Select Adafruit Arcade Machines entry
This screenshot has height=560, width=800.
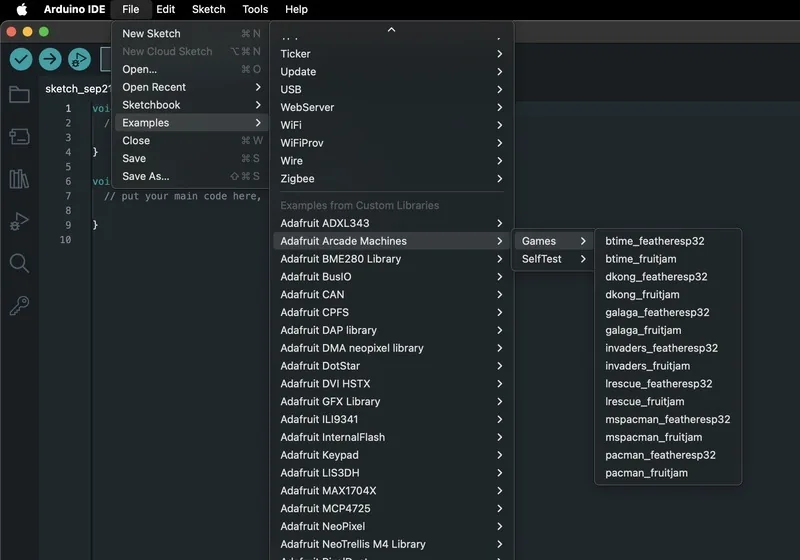click(x=391, y=241)
